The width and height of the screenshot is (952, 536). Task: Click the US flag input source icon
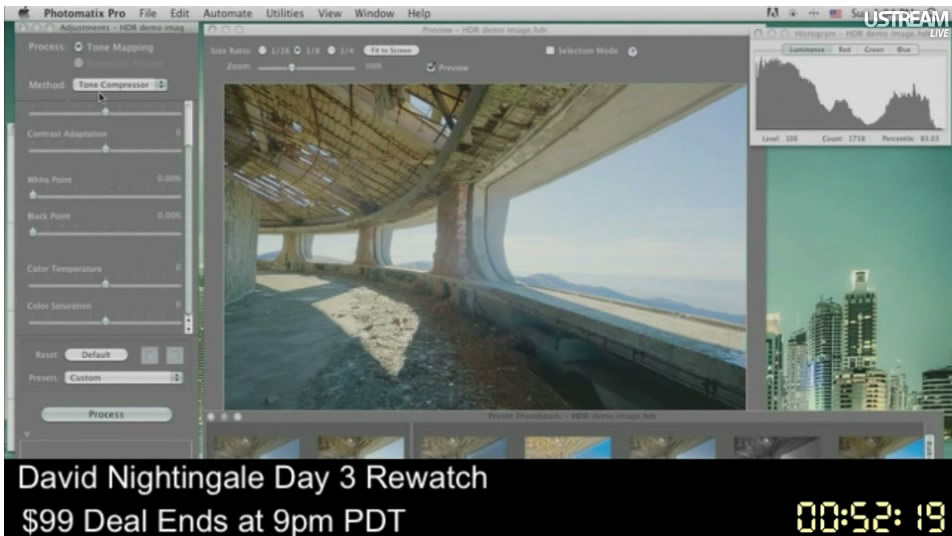click(x=835, y=13)
